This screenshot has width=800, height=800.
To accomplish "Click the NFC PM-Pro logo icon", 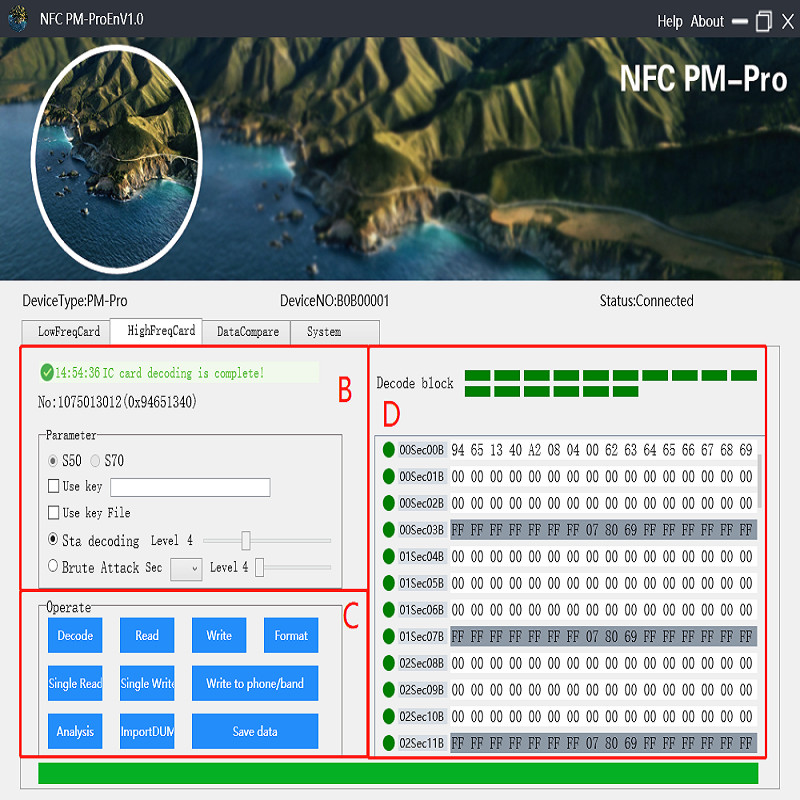I will click(18, 19).
